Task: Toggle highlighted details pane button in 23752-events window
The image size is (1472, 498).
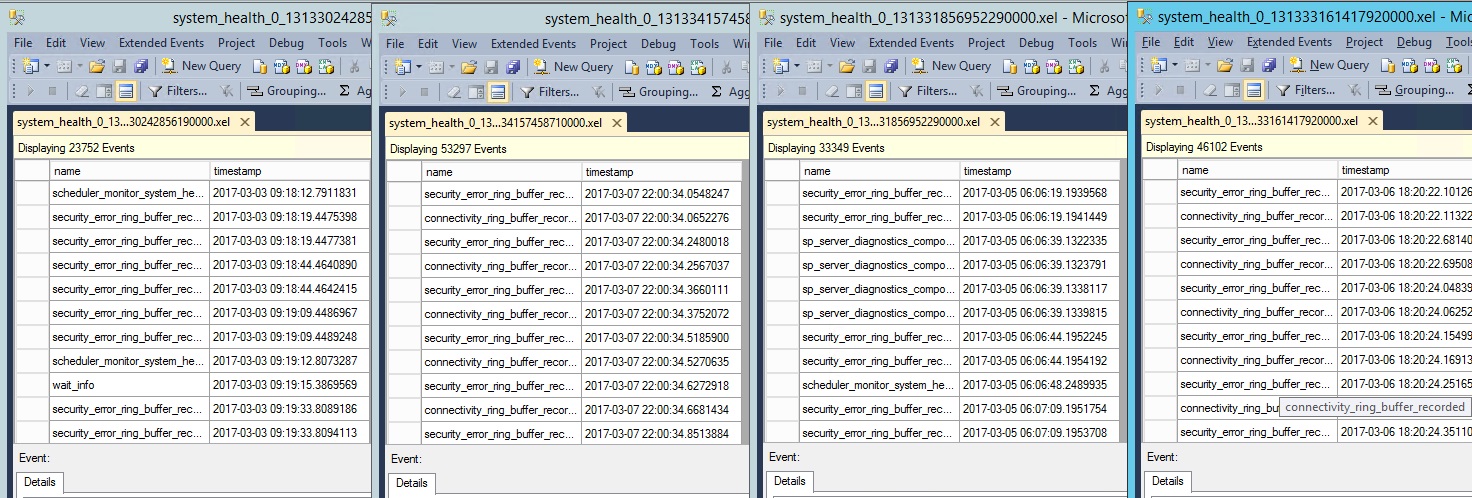Action: (x=126, y=91)
